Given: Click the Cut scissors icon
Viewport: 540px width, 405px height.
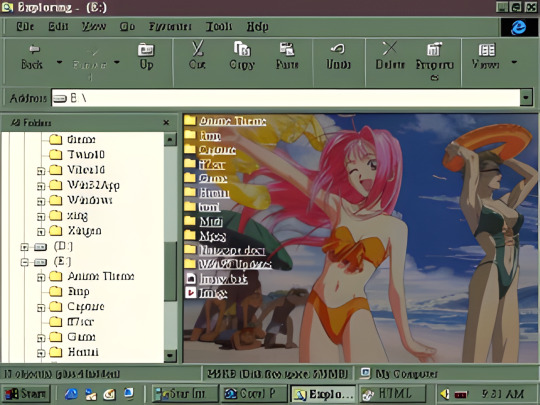Looking at the screenshot, I should point(197,49).
